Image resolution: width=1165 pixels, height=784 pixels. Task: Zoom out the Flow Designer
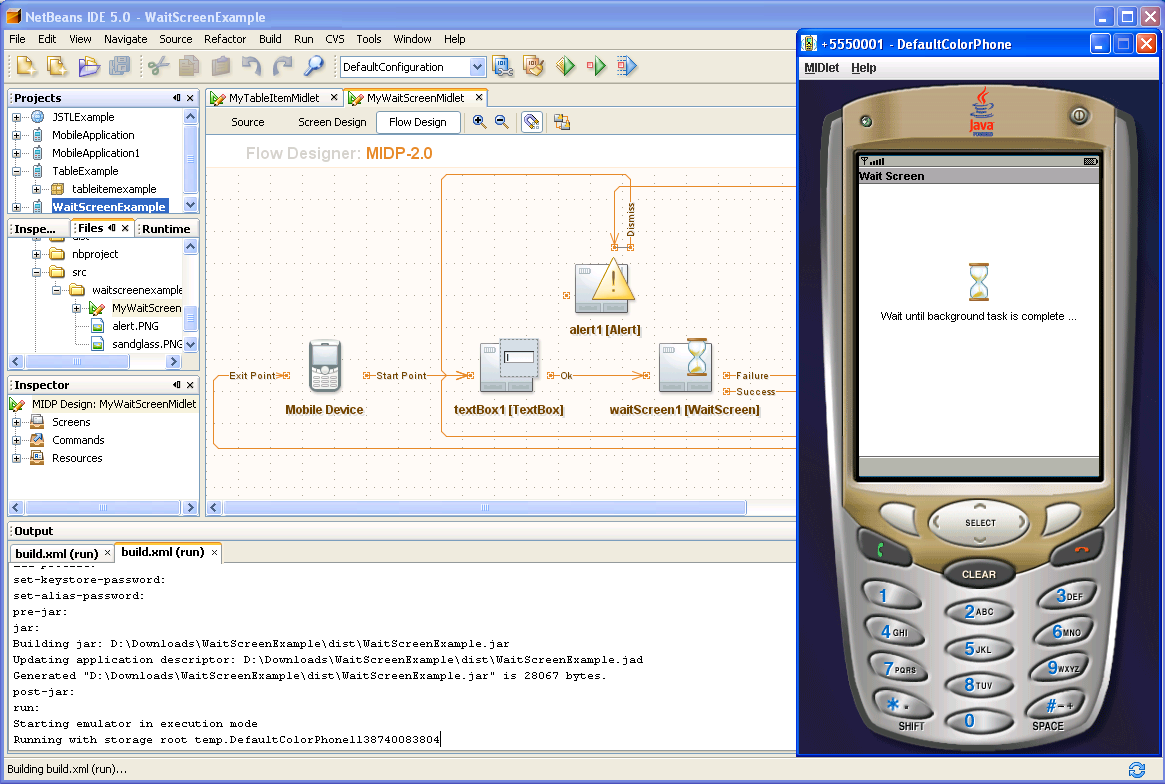click(x=502, y=122)
